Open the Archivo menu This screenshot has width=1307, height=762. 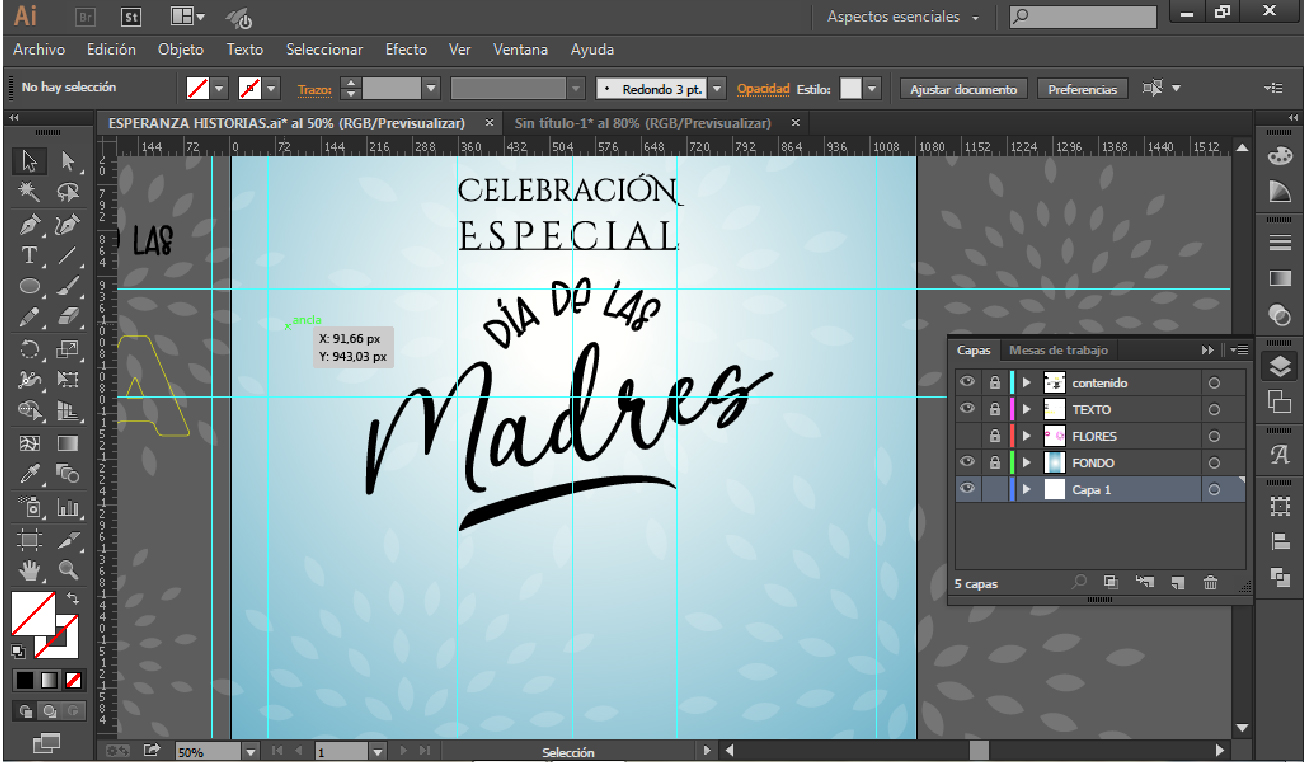tap(39, 49)
